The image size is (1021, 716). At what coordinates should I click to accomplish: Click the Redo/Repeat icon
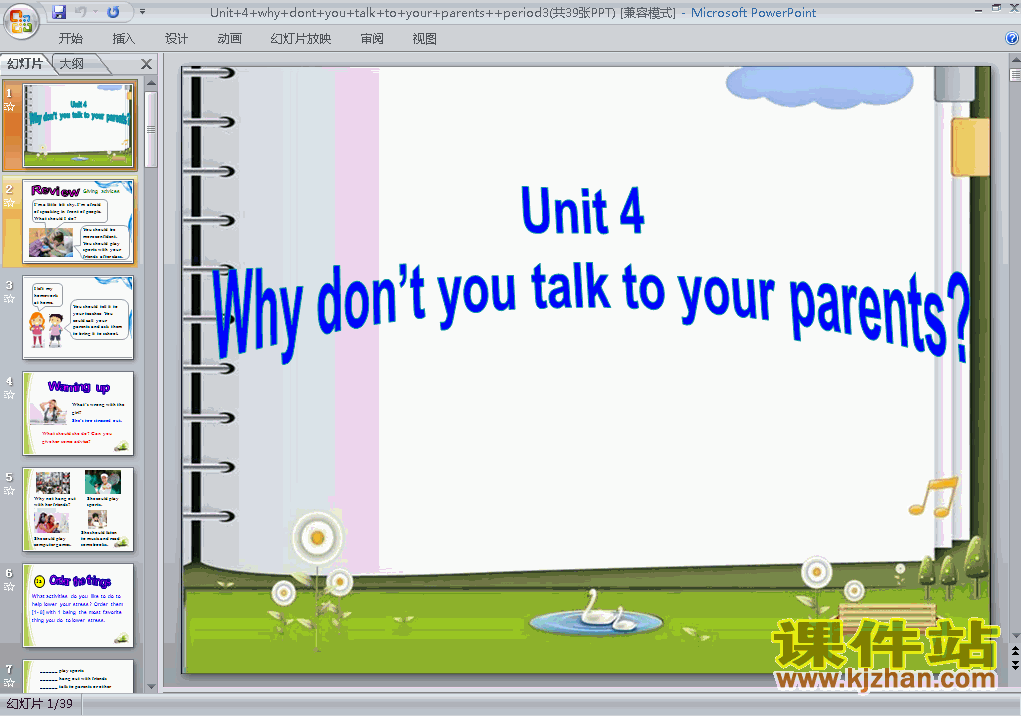click(x=113, y=12)
